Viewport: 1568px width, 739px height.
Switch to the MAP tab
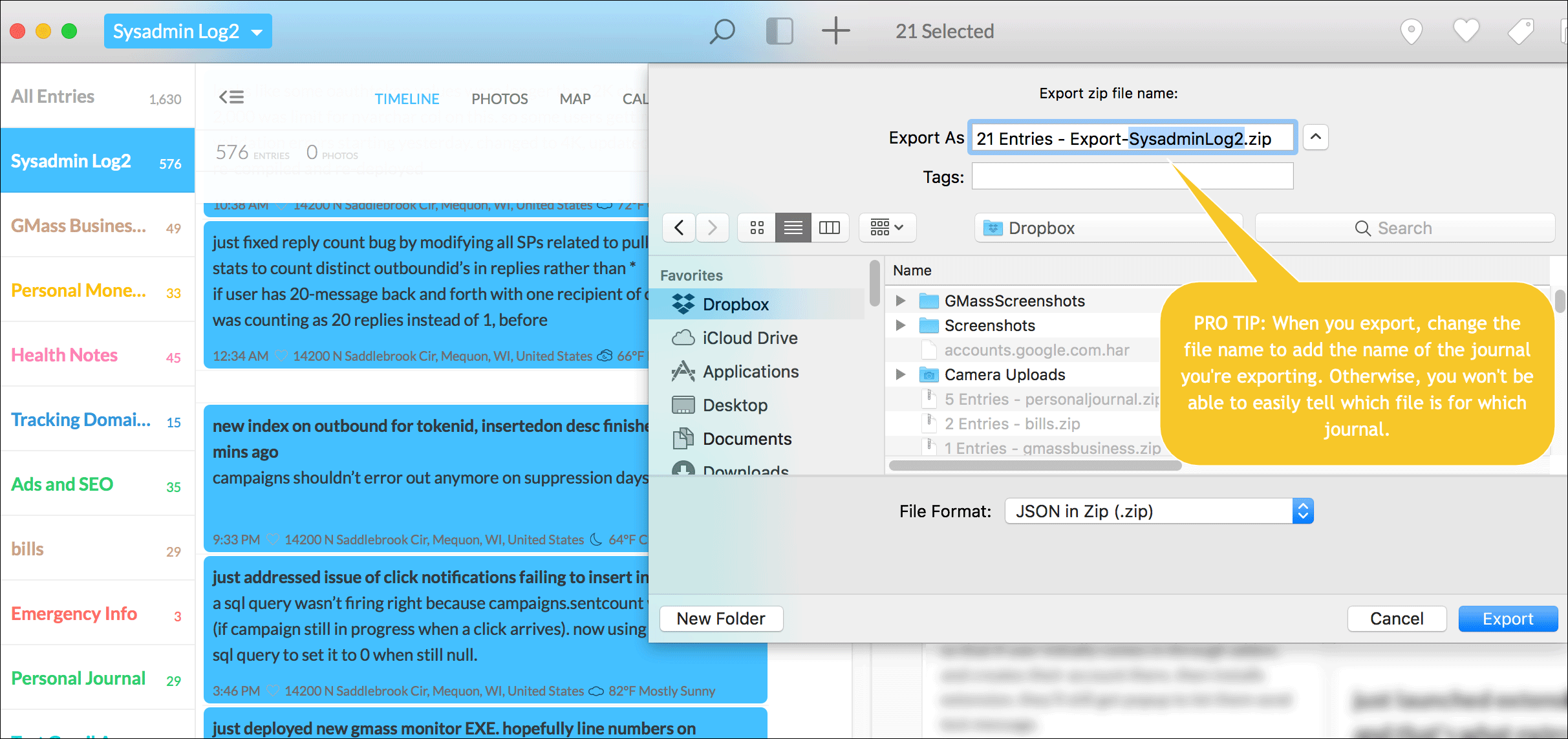pyautogui.click(x=575, y=99)
